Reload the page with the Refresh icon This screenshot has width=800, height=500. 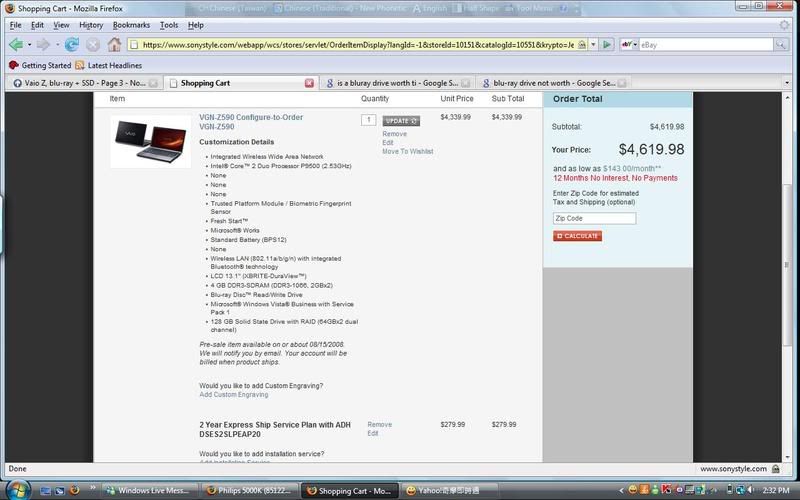click(71, 45)
